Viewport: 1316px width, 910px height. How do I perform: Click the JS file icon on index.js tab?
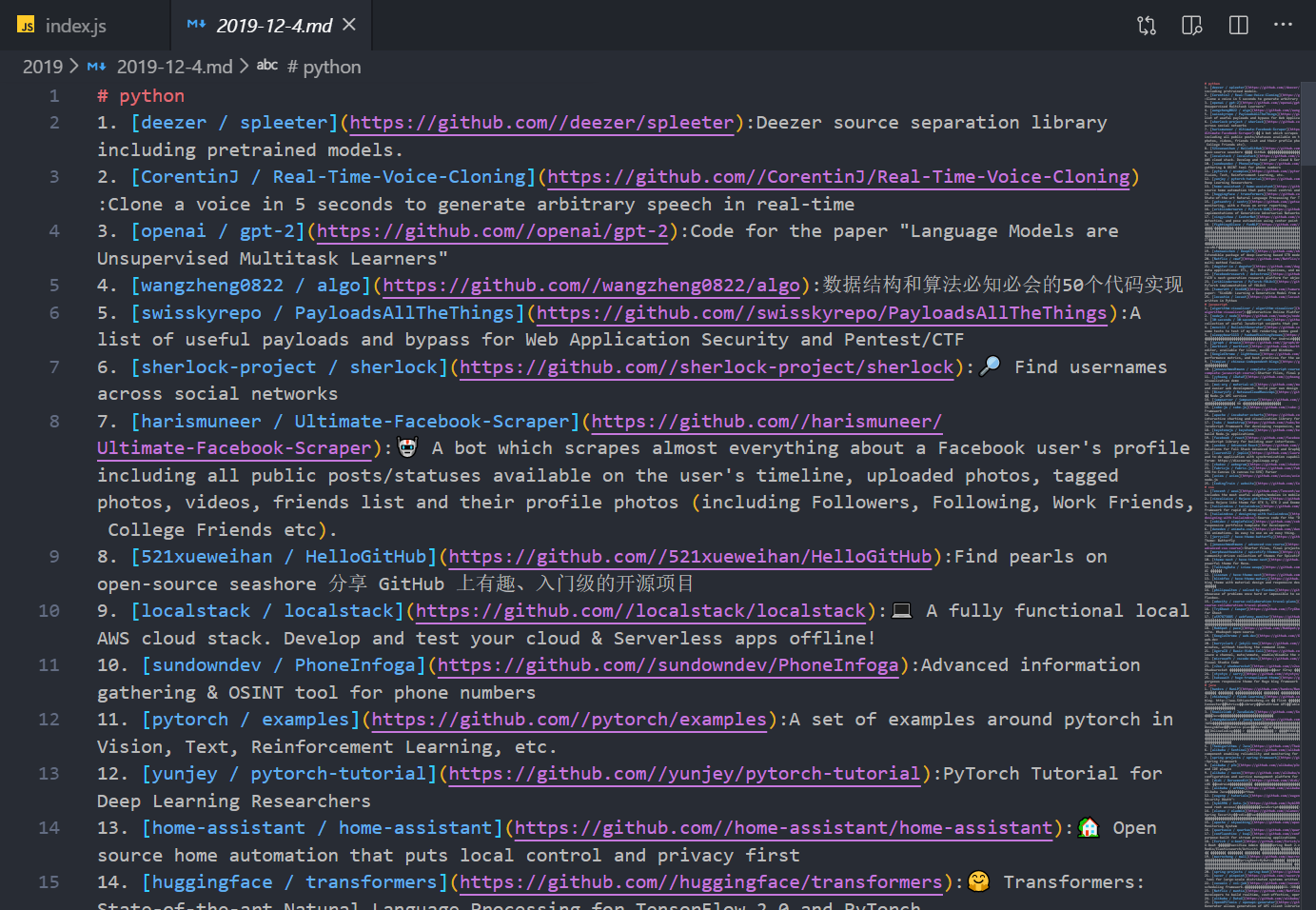coord(26,26)
